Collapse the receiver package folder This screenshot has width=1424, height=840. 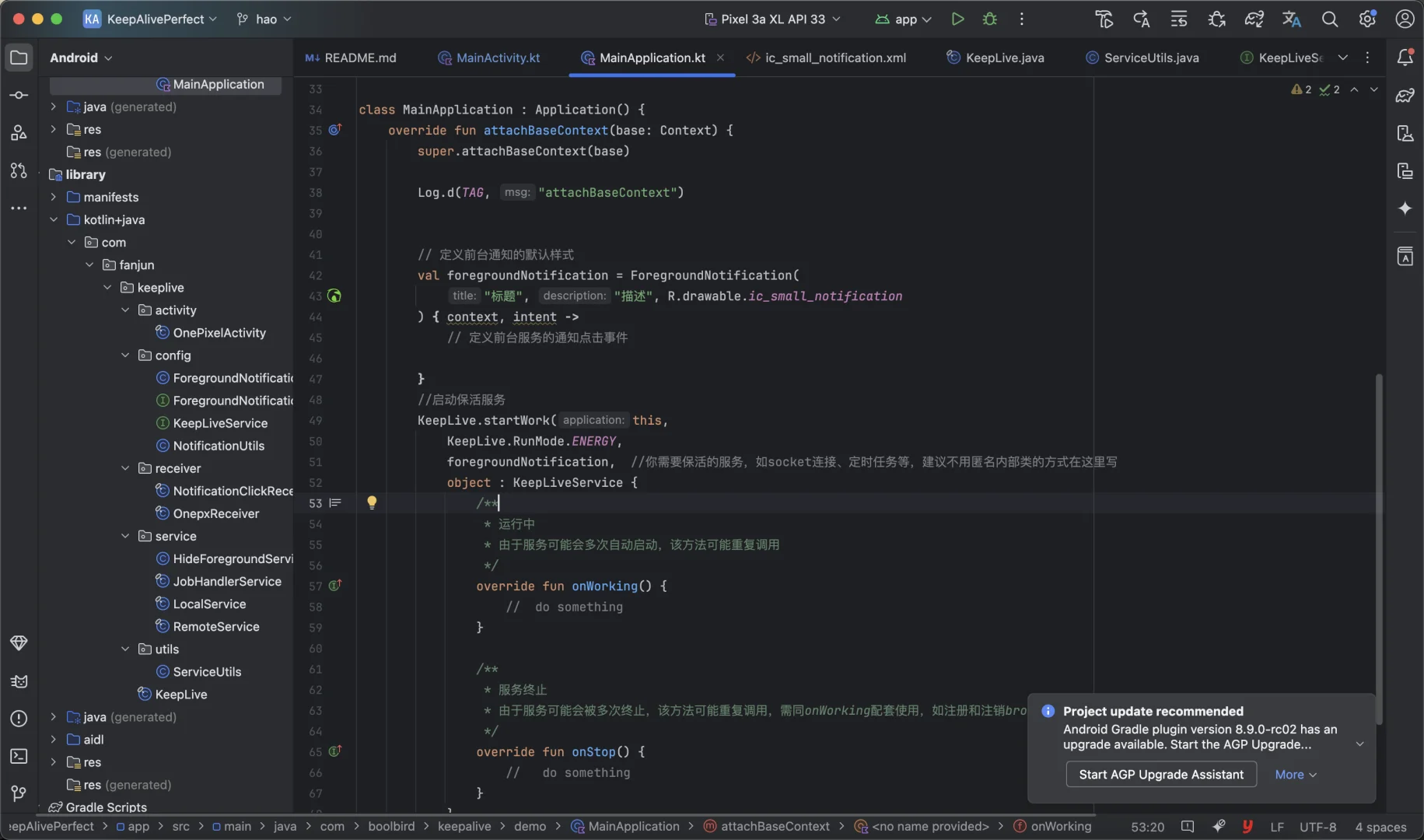pos(125,468)
